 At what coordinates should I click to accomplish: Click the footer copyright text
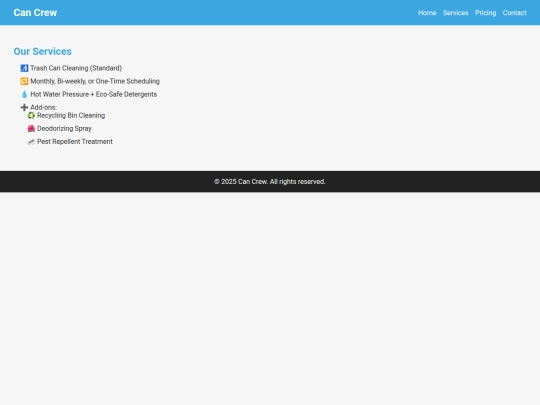click(x=270, y=181)
